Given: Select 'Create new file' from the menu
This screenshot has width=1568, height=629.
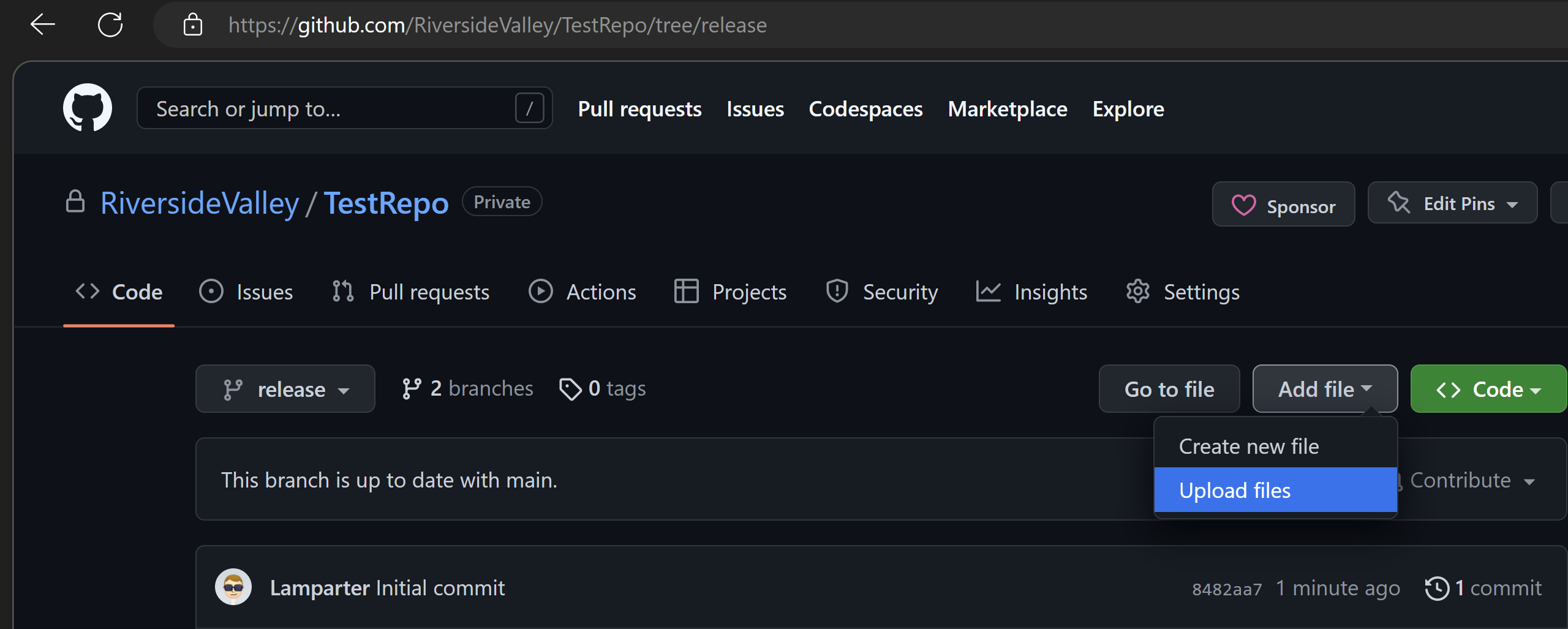Looking at the screenshot, I should point(1248,446).
